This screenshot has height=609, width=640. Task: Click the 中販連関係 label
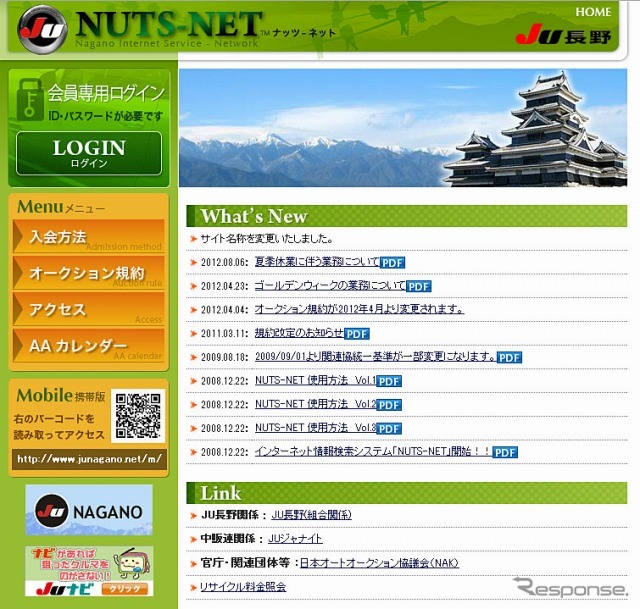coord(232,538)
